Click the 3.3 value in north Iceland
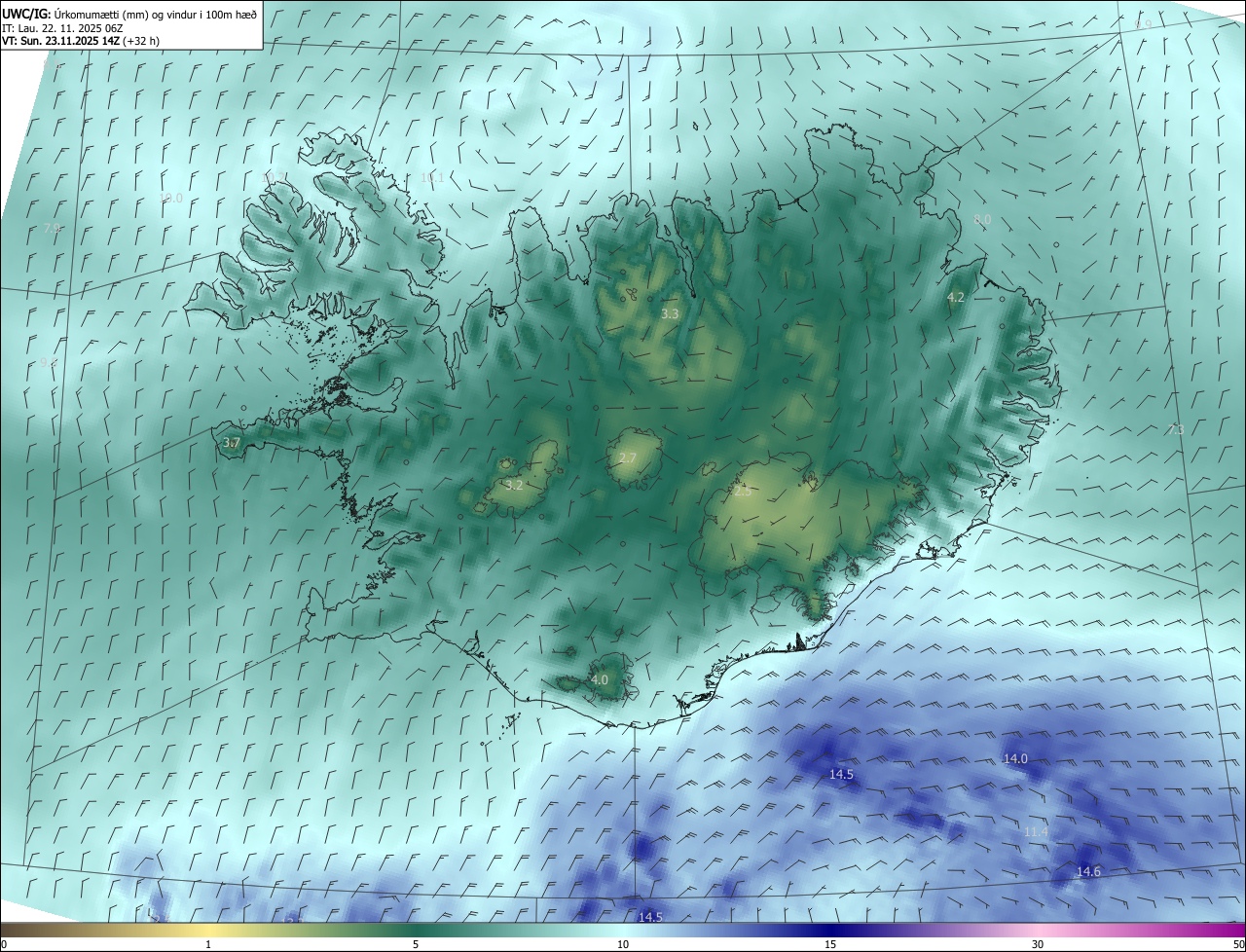This screenshot has width=1246, height=952. (670, 313)
